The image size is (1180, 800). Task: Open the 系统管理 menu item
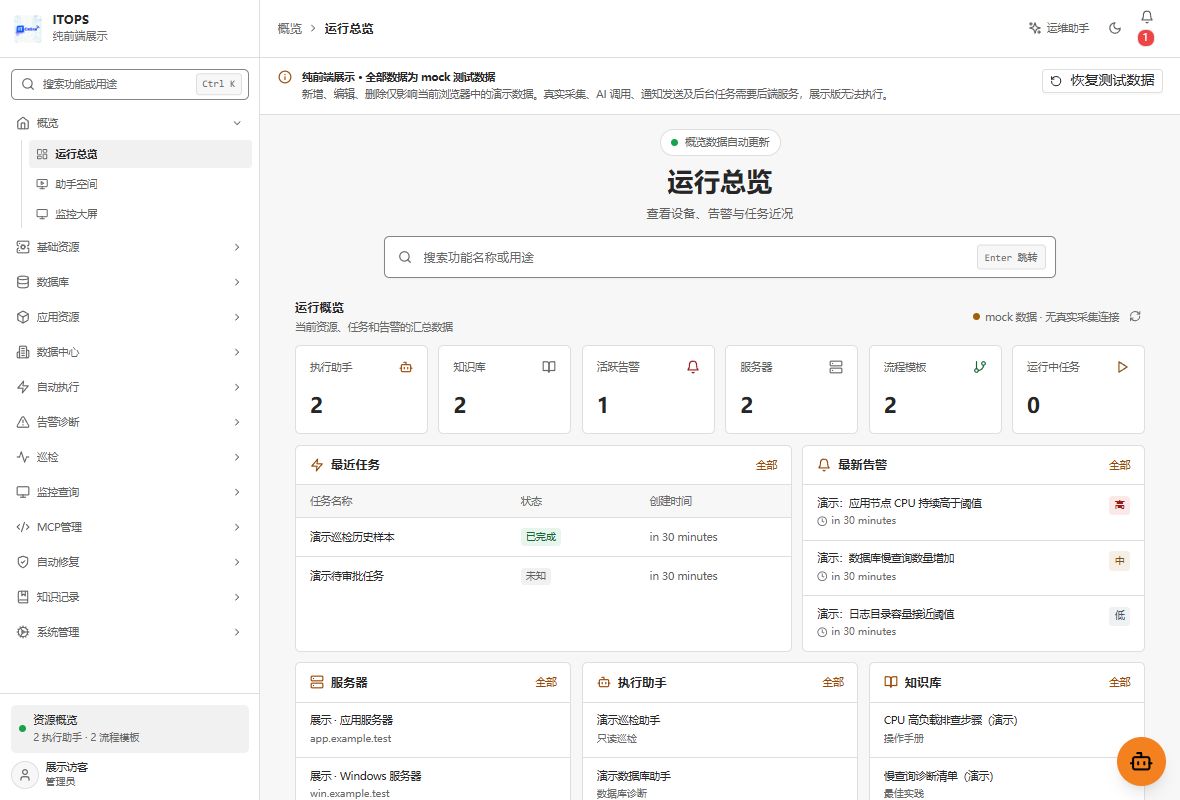tap(129, 632)
